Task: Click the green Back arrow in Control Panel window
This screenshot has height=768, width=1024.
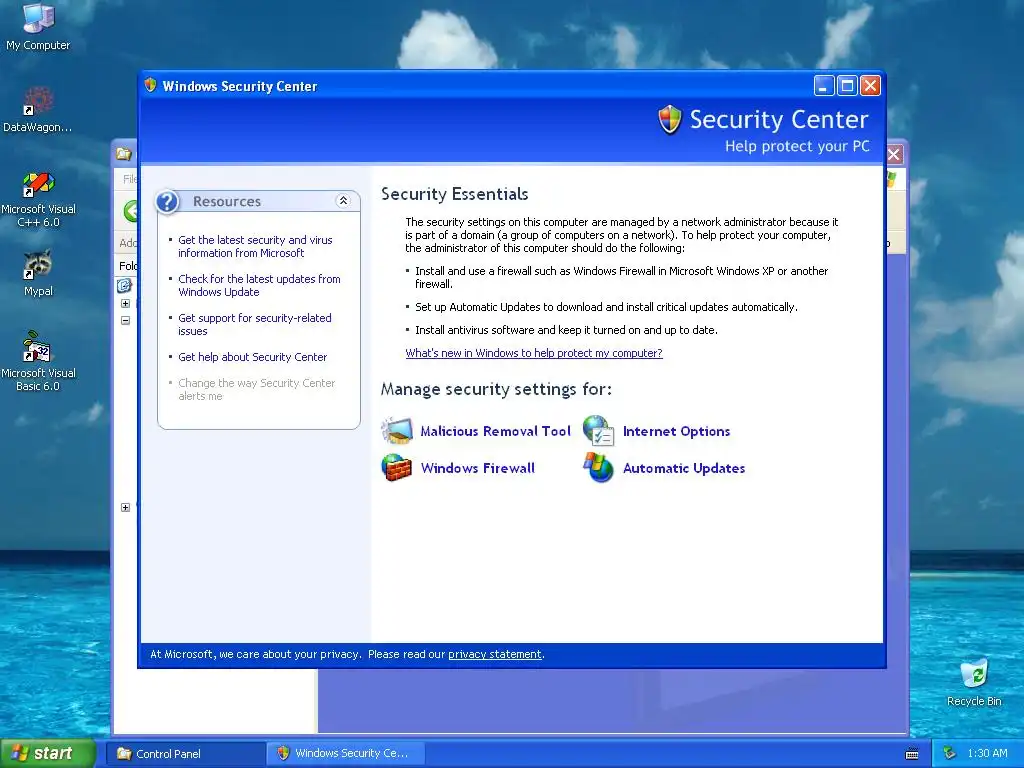Action: pos(131,211)
